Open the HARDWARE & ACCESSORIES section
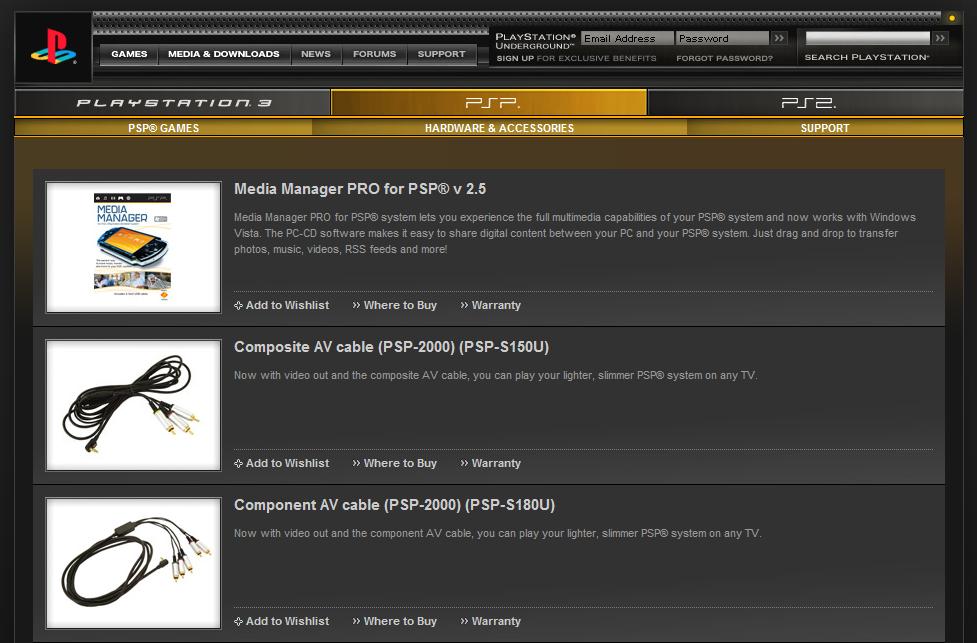The height and width of the screenshot is (643, 977). 499,128
